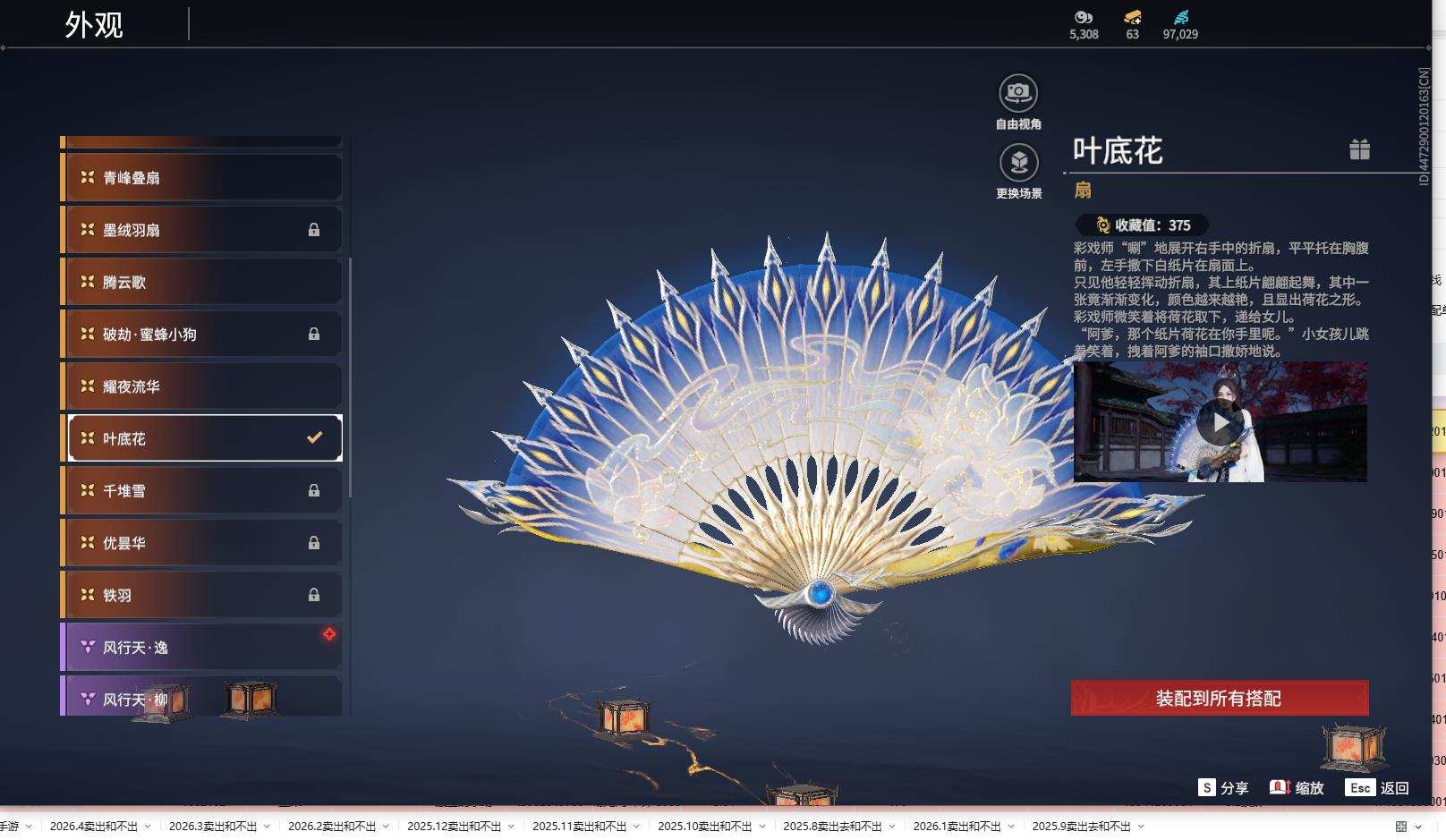
Task: Click the 自由视角 free camera icon
Action: click(1018, 92)
